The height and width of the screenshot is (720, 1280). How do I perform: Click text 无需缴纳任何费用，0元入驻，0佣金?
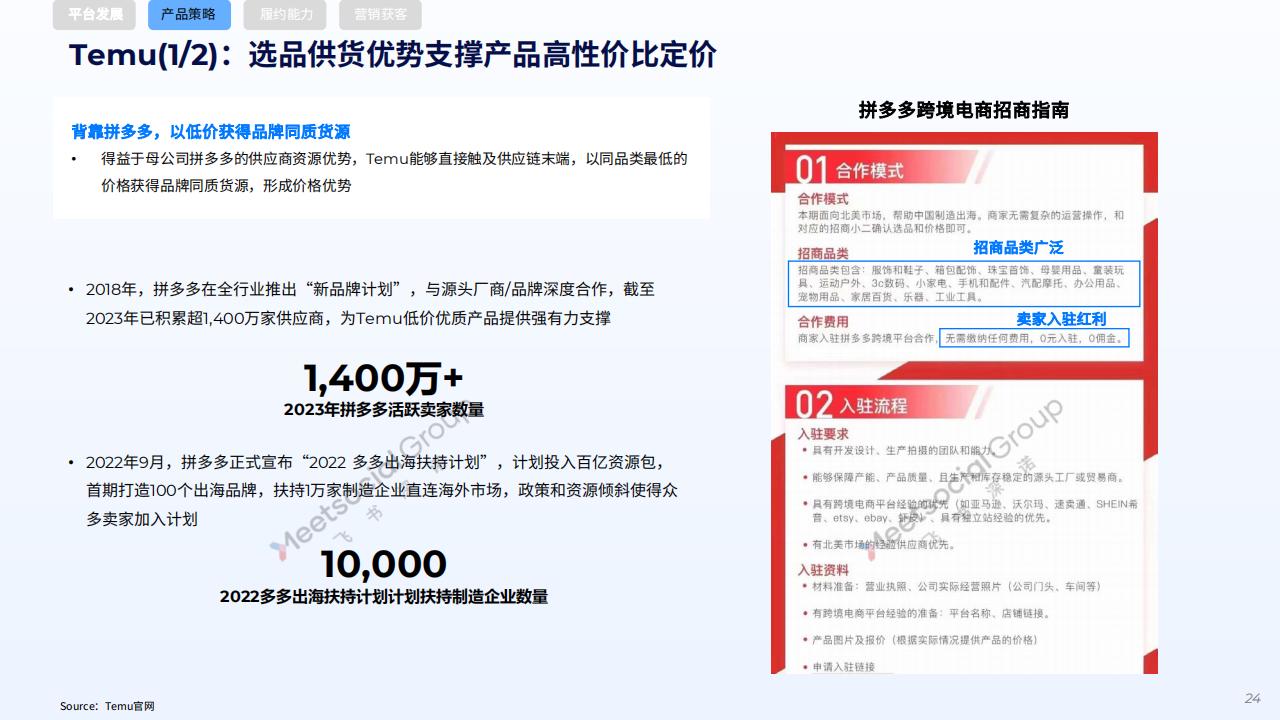(x=1035, y=339)
